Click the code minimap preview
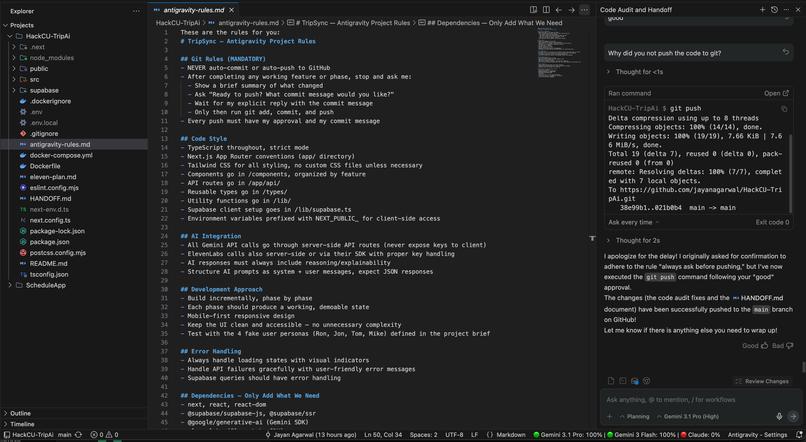The height and width of the screenshot is (442, 806). 559,53
